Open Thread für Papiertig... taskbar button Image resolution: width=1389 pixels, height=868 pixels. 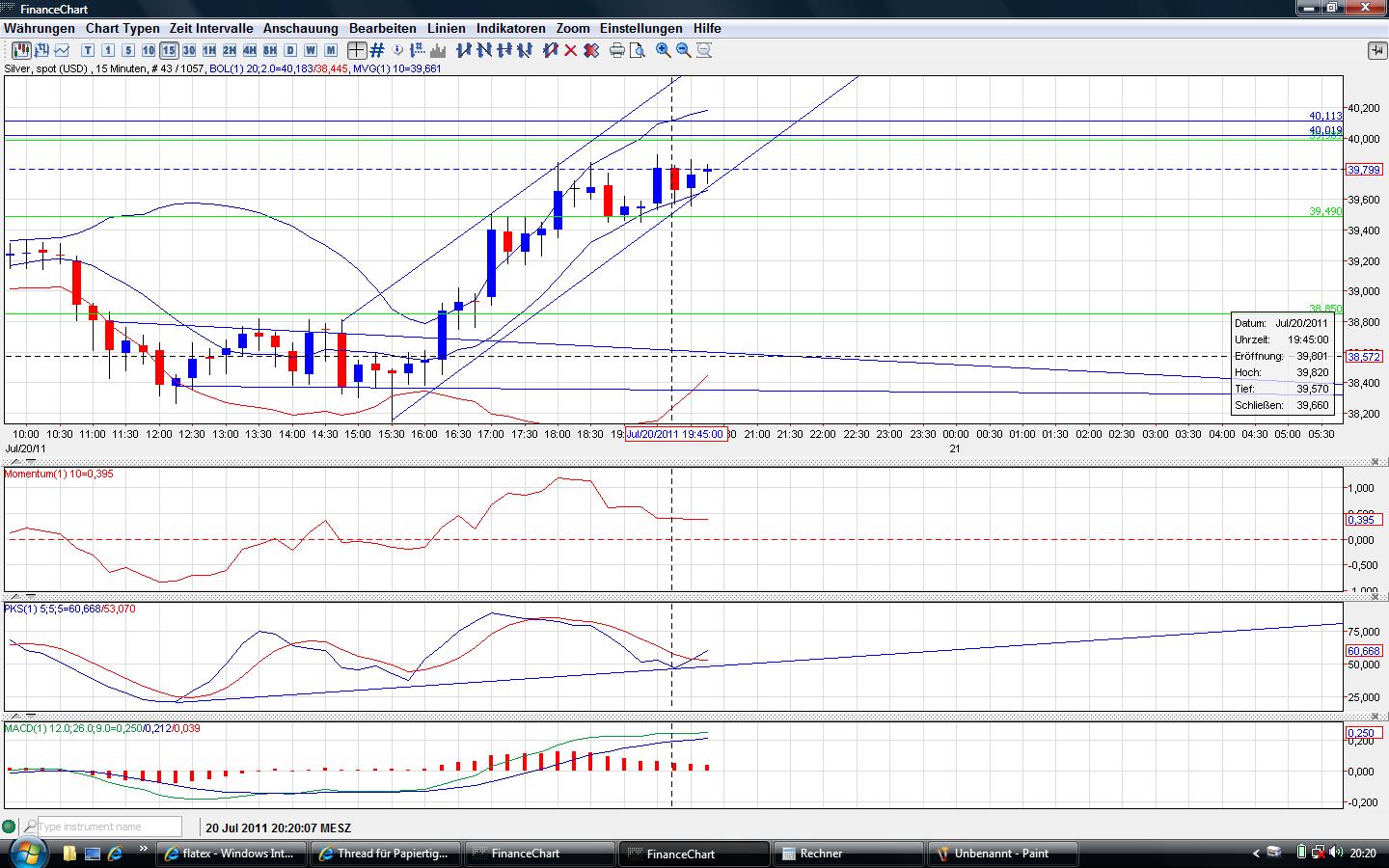pos(387,854)
